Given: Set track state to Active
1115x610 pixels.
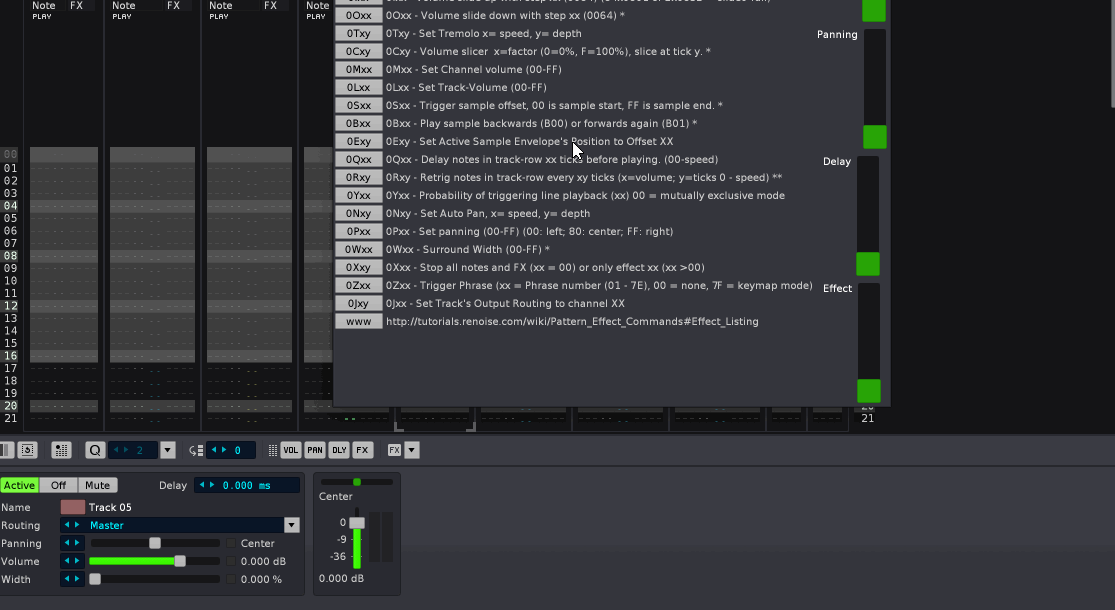Looking at the screenshot, I should point(19,485).
